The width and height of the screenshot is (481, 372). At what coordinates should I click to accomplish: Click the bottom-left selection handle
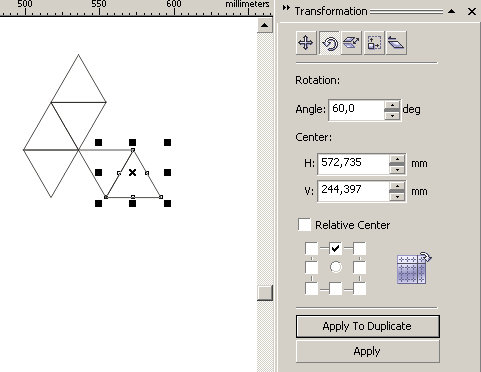coord(98,203)
